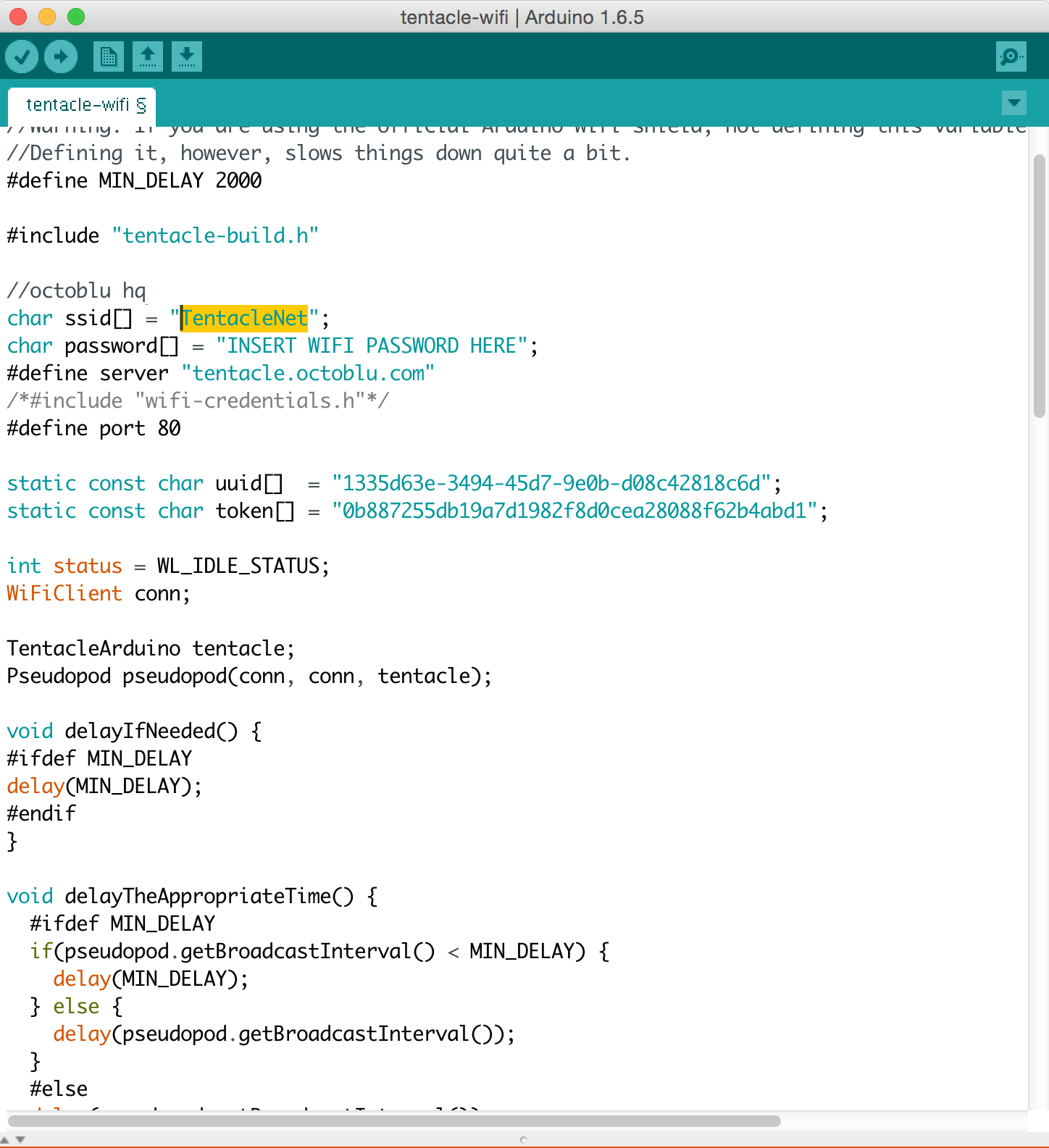Save sketch using the Save icon
Viewport: 1049px width, 1148px height.
(187, 56)
